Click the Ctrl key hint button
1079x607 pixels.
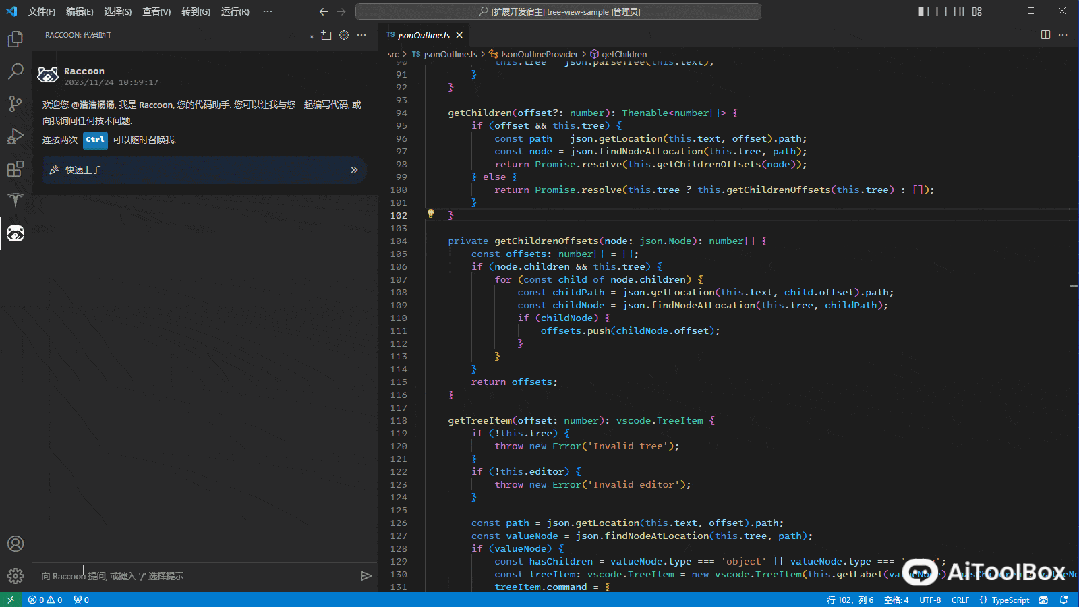[x=95, y=140]
